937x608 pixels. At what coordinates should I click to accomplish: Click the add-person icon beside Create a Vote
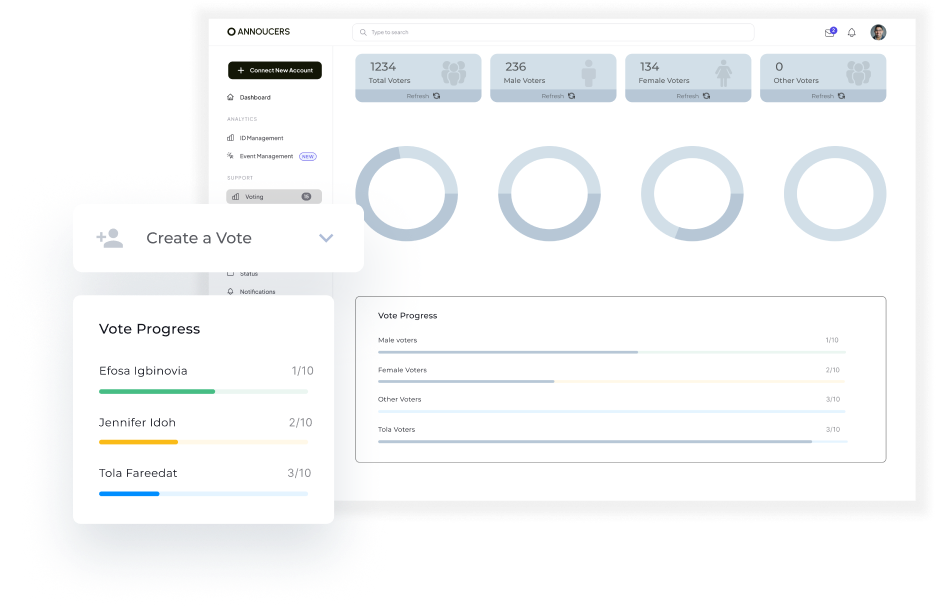click(x=109, y=238)
